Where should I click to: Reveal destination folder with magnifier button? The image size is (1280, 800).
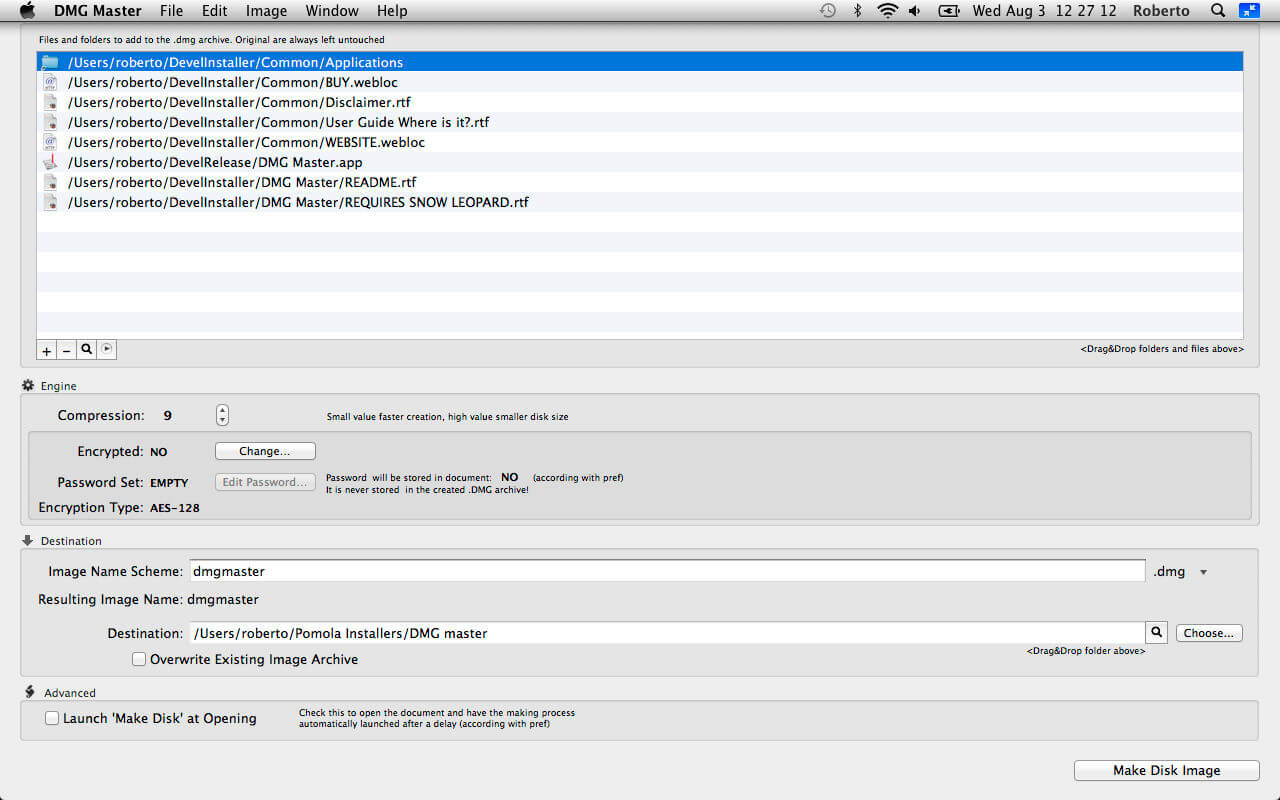[1157, 633]
